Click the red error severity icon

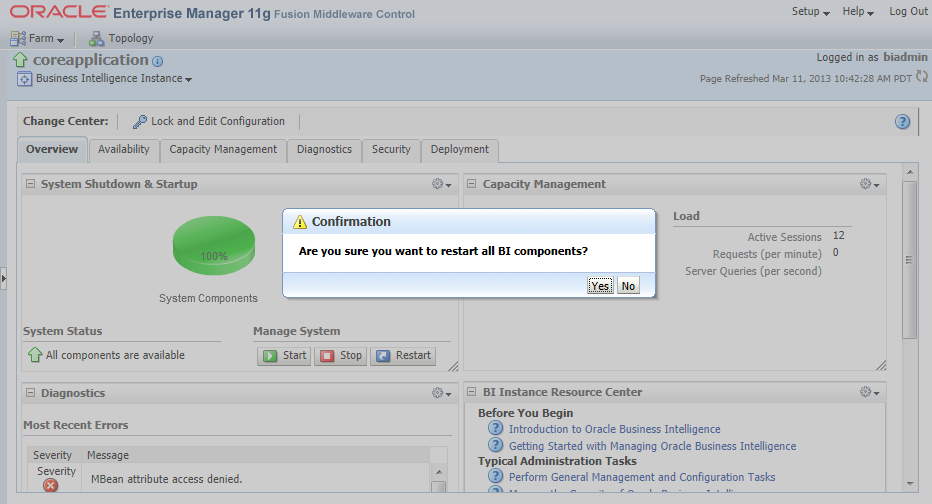51,486
